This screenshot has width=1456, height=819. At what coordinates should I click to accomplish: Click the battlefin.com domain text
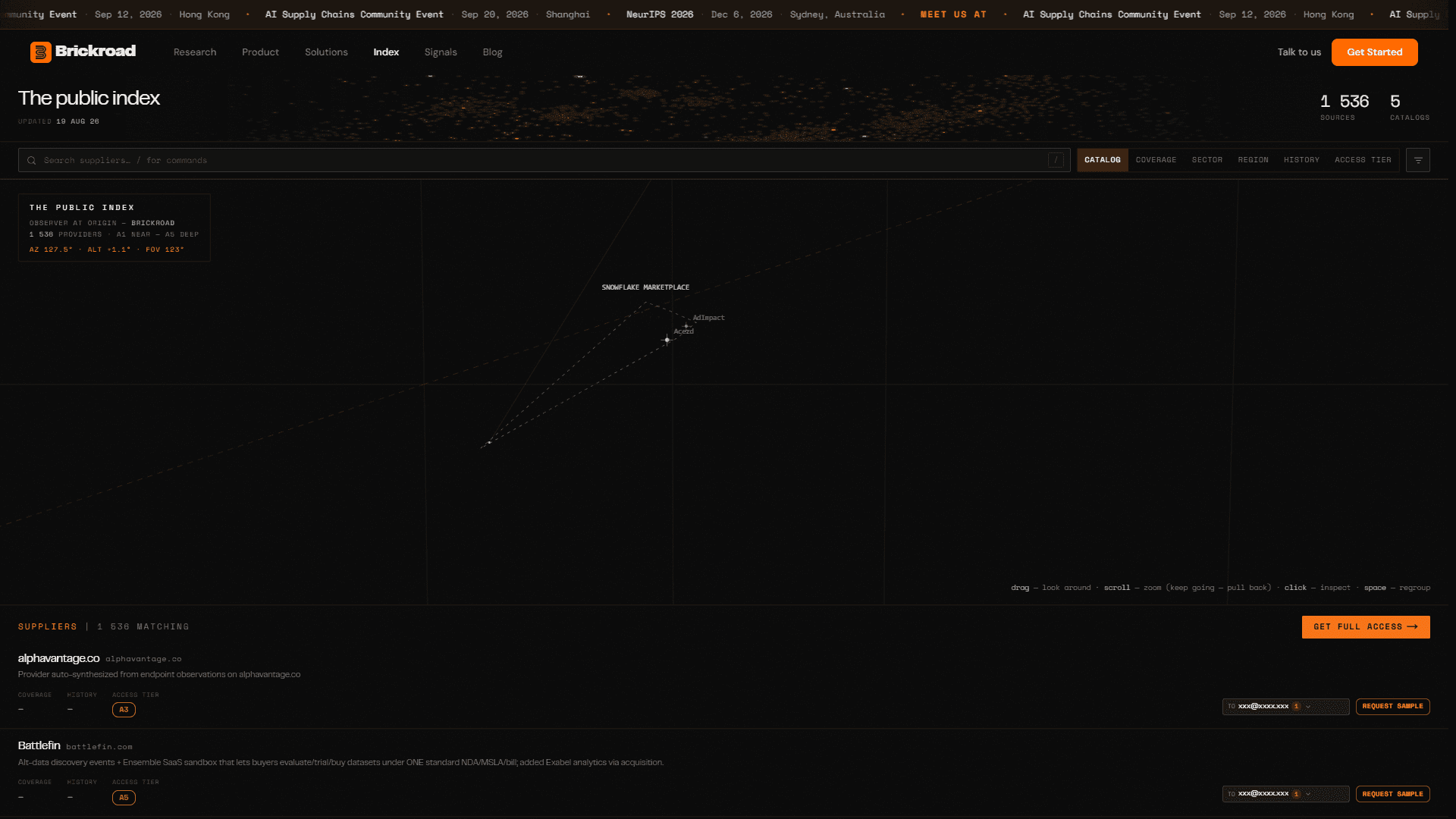[x=99, y=747]
